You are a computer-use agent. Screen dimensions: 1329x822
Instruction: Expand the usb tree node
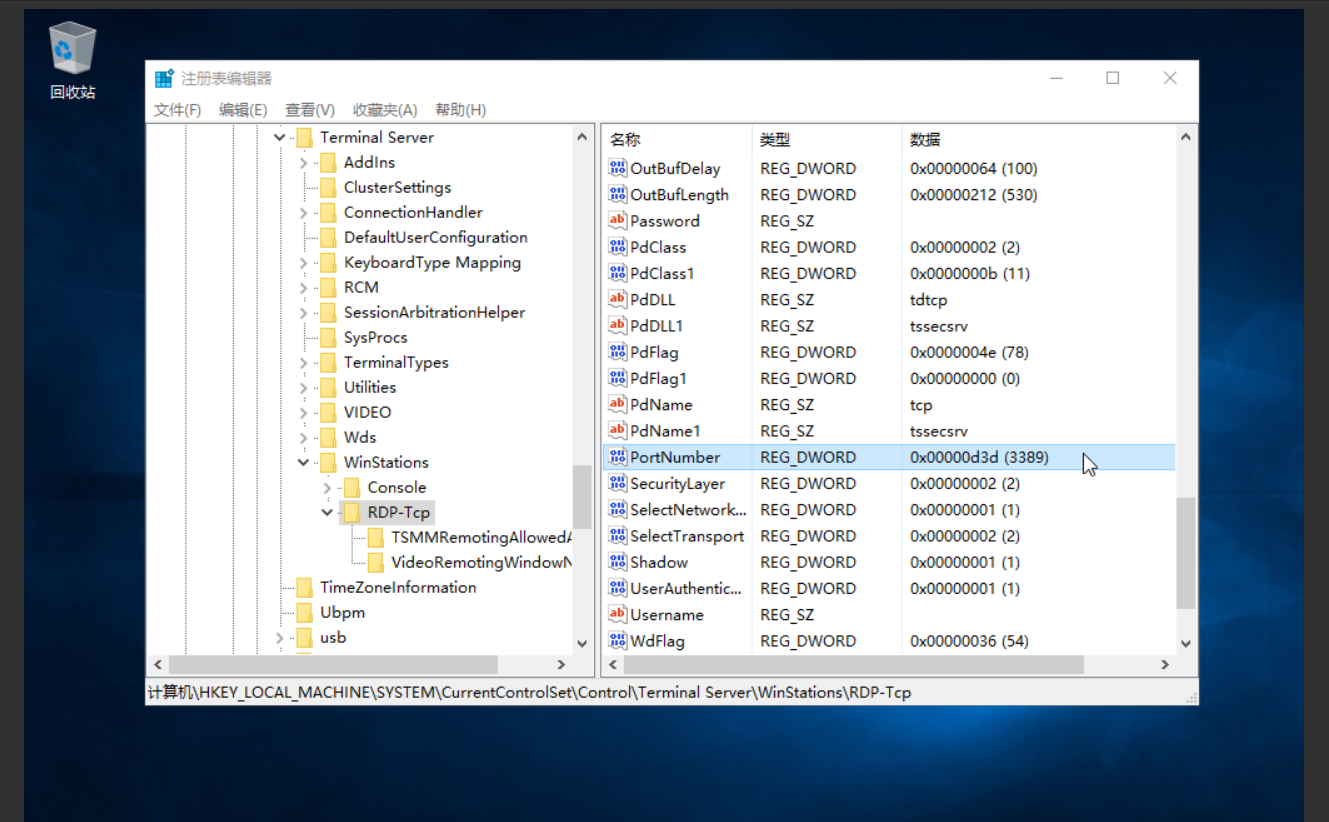coord(279,637)
